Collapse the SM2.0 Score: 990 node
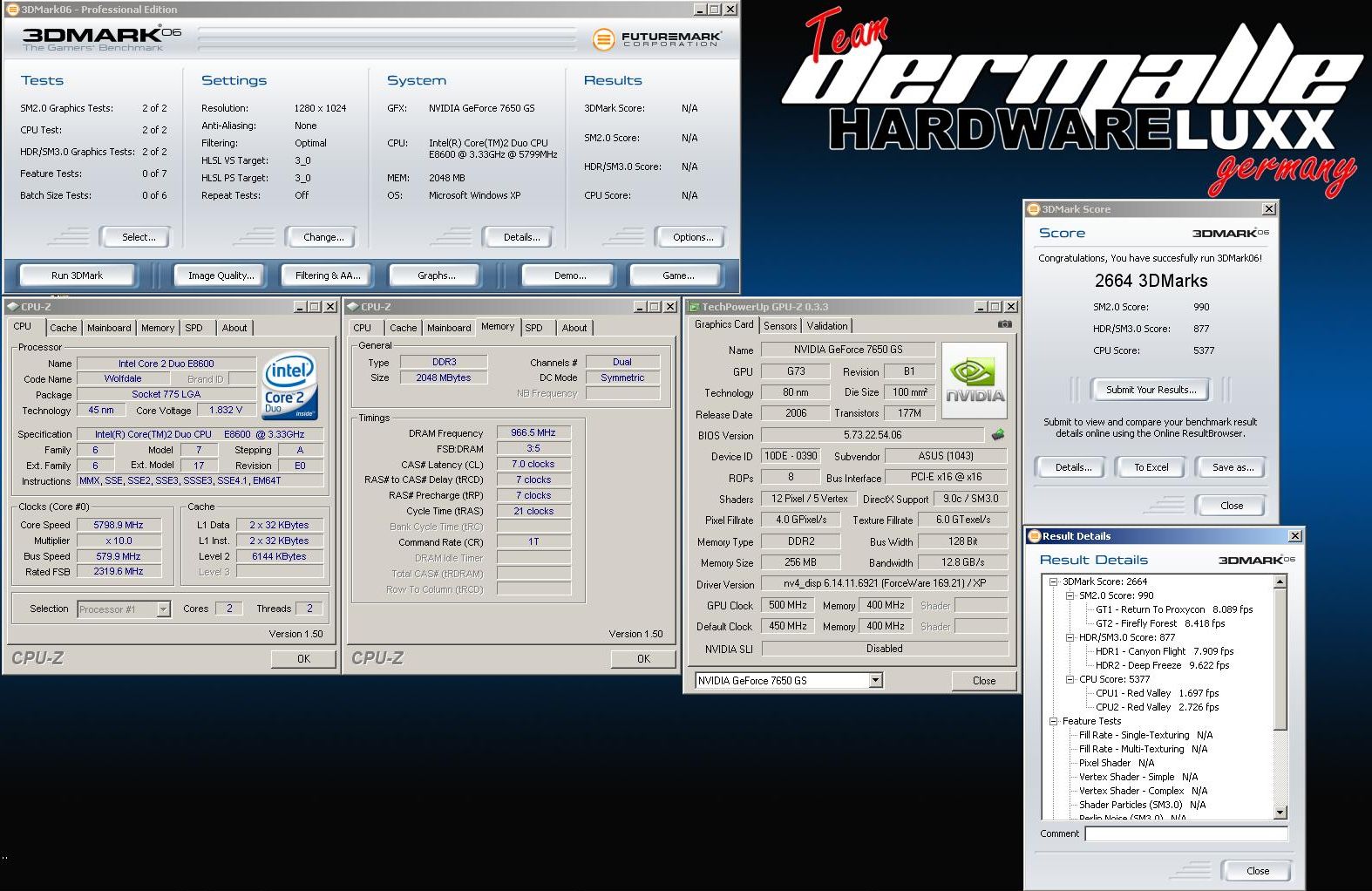 [1070, 595]
